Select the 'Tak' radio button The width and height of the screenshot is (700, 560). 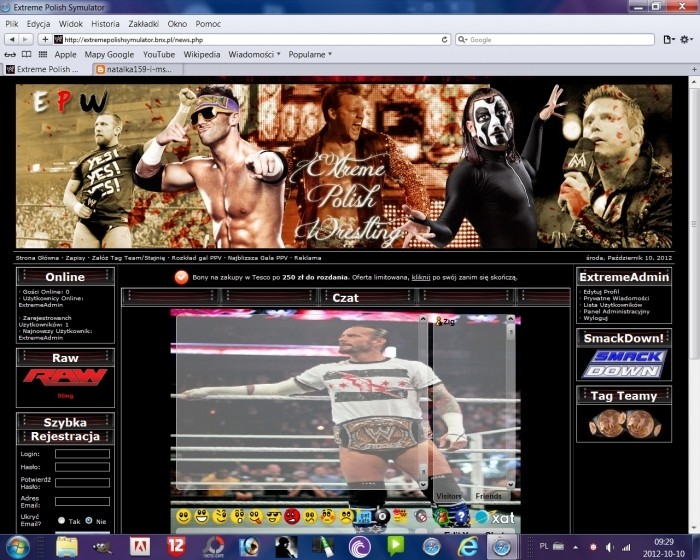pyautogui.click(x=61, y=521)
